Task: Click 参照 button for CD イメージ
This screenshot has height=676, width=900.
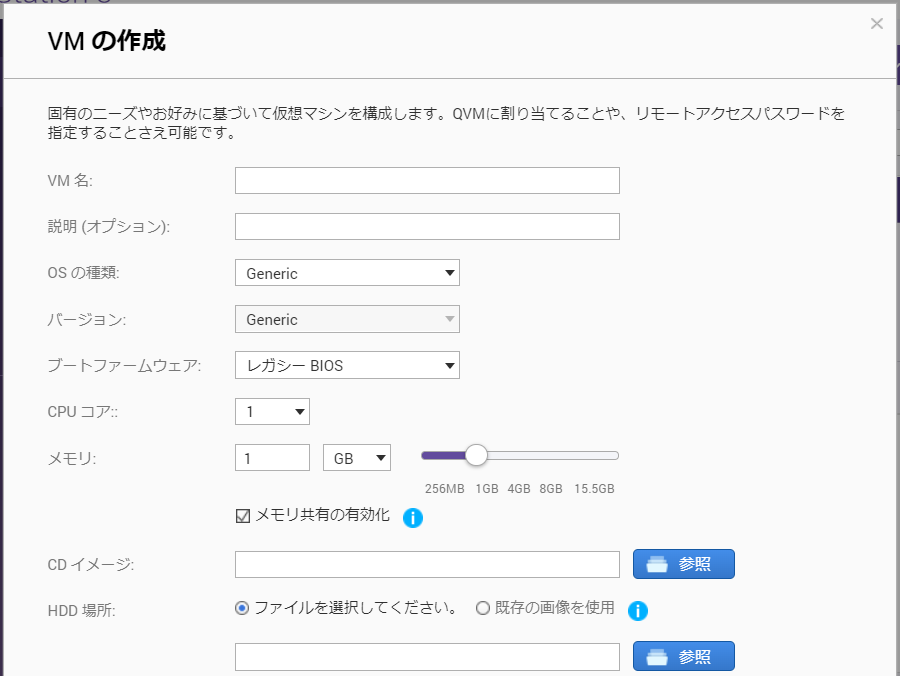Action: 684,564
